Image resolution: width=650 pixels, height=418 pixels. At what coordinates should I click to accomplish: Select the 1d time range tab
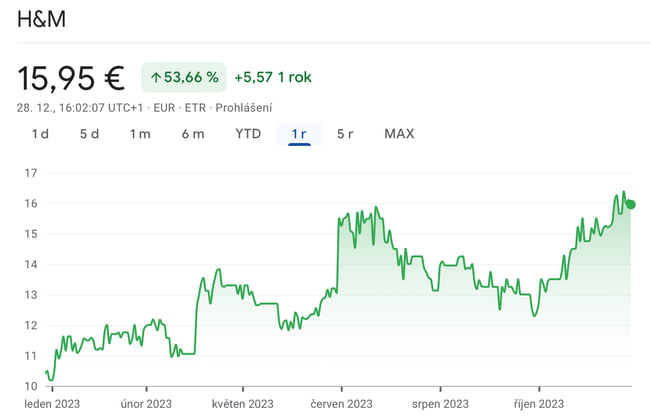pos(40,134)
